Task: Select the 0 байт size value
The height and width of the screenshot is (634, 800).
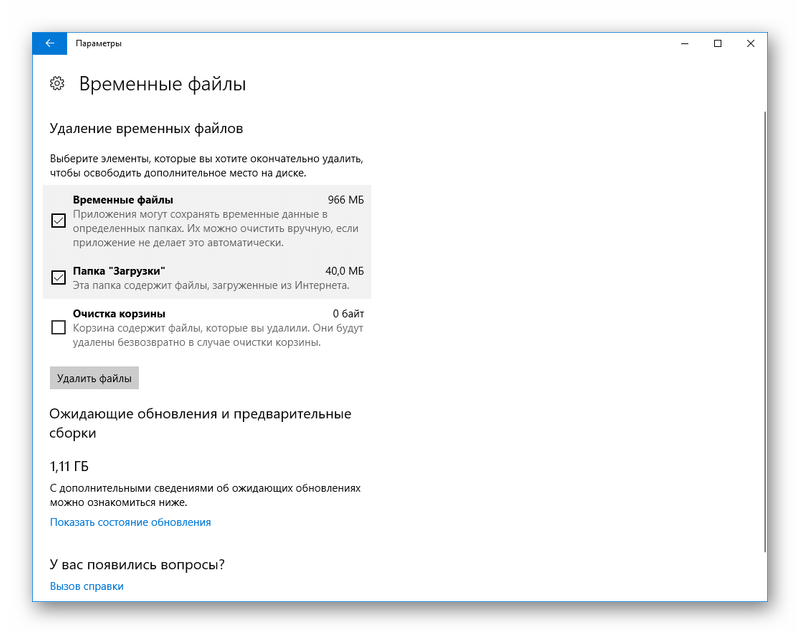Action: (x=348, y=314)
